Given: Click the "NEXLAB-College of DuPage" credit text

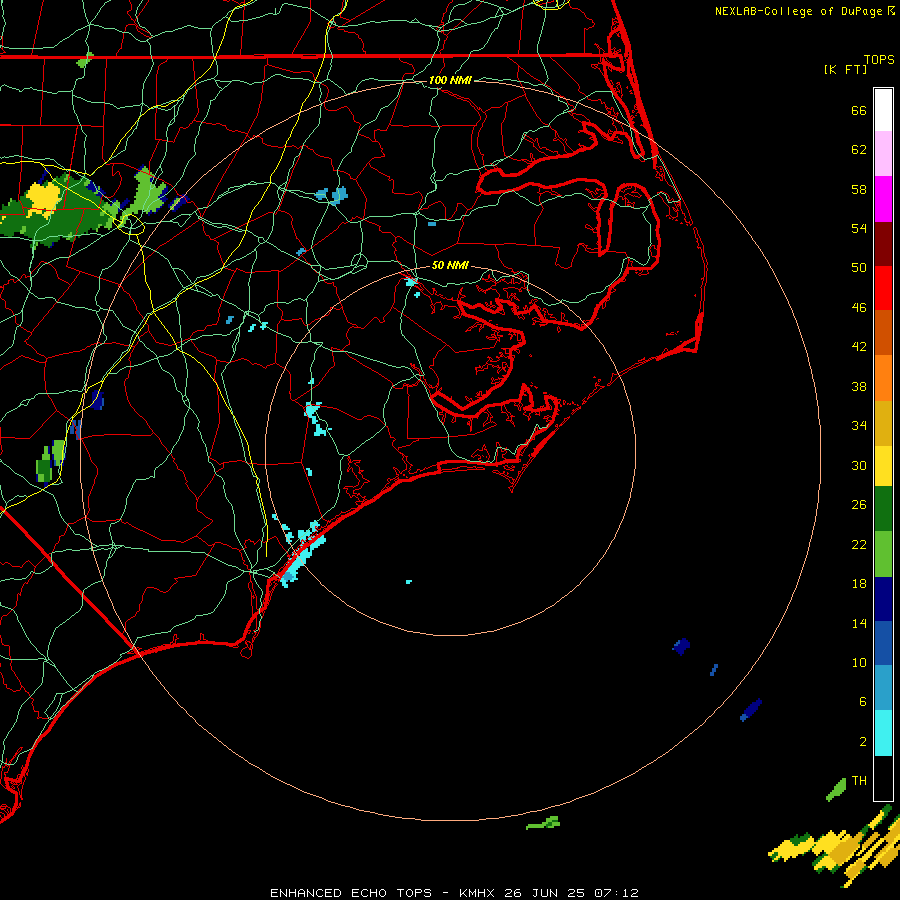Looking at the screenshot, I should [800, 11].
